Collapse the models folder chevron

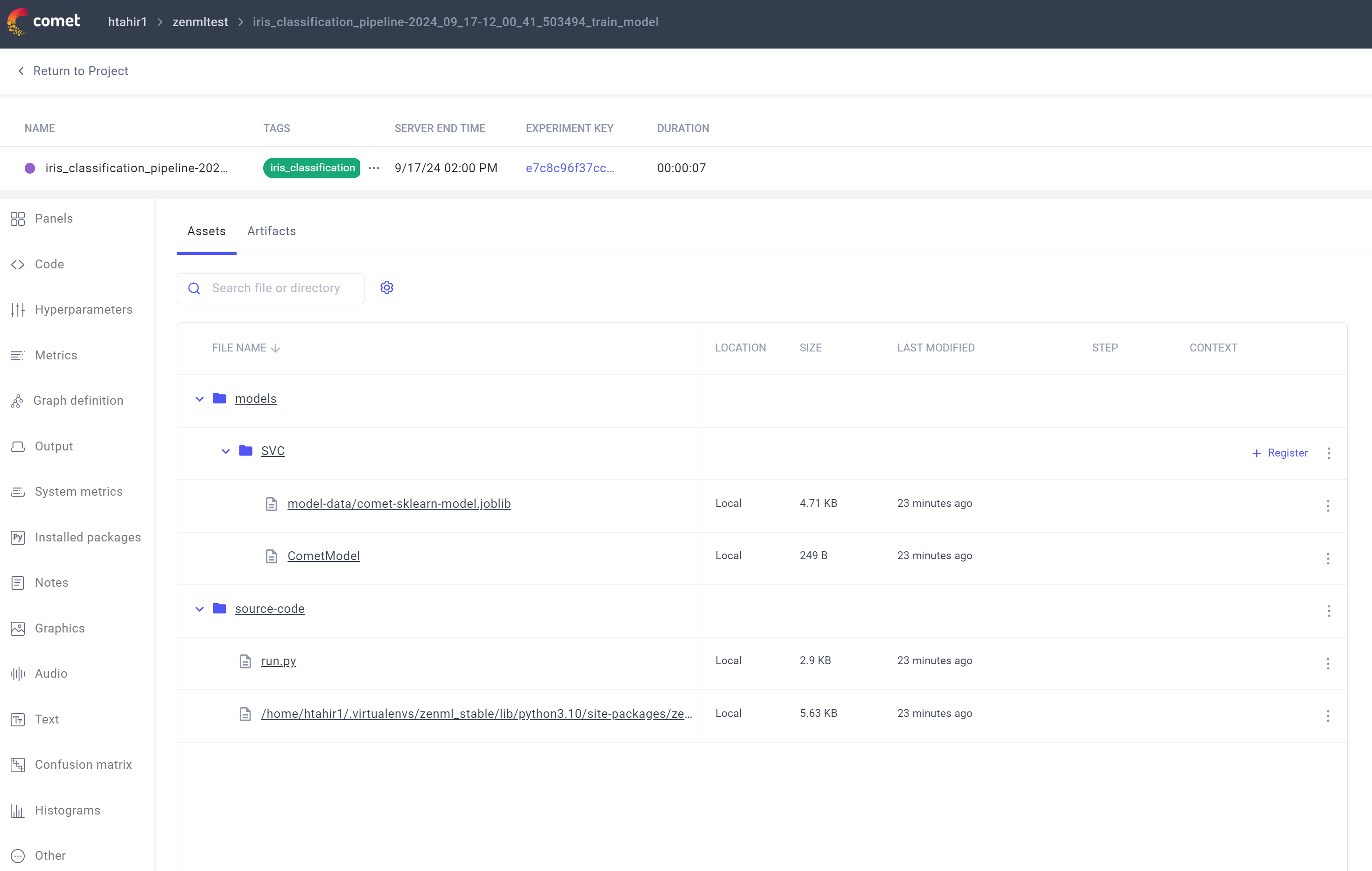pos(199,399)
